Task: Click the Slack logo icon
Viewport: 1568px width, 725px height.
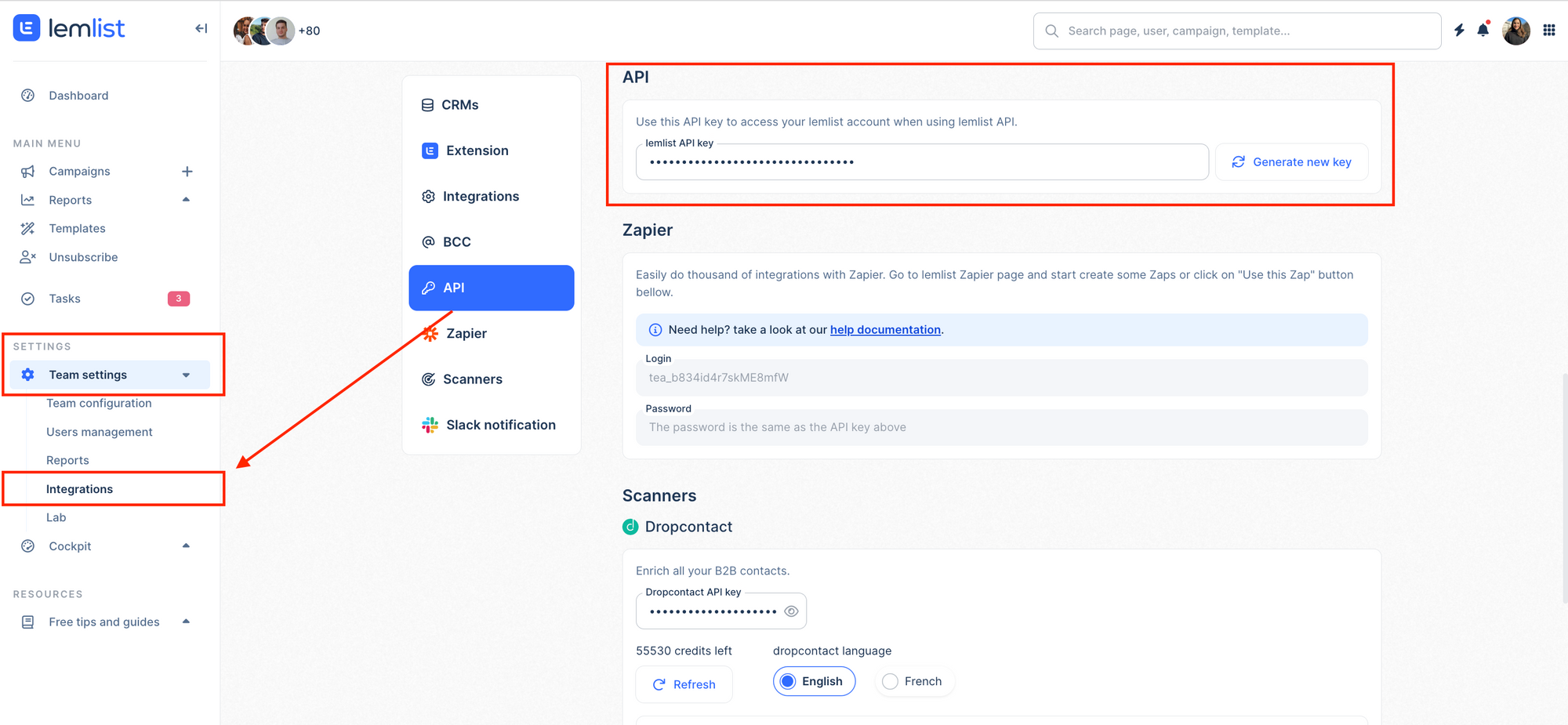Action: 430,425
